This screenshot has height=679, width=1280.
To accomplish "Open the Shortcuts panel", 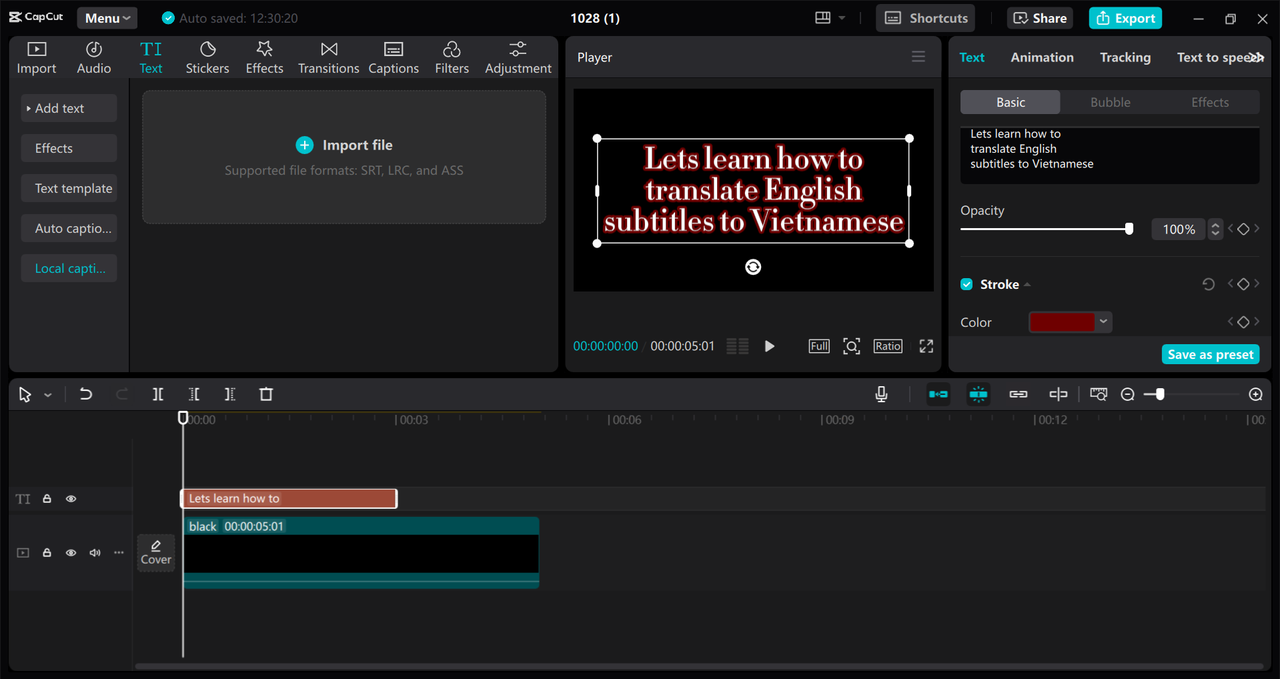I will pyautogui.click(x=926, y=18).
